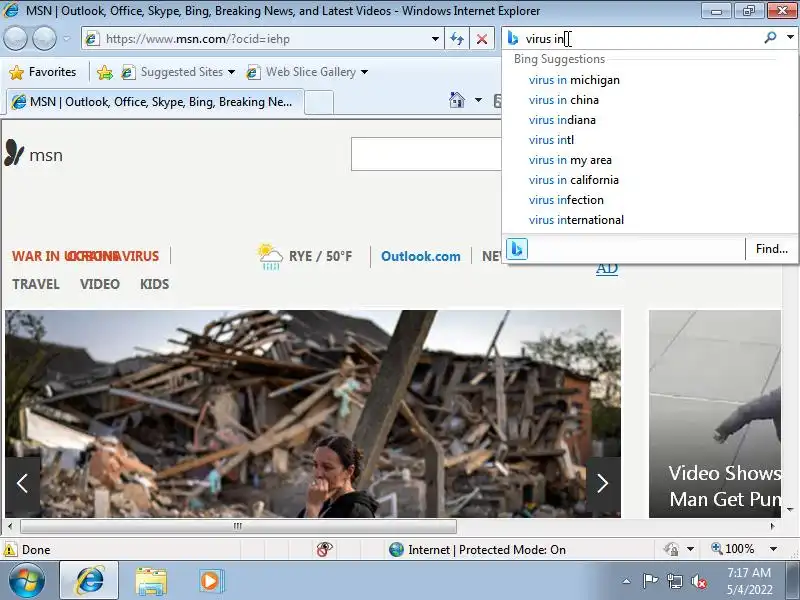Click the status bar warning icon
This screenshot has width=800, height=600.
[10, 549]
